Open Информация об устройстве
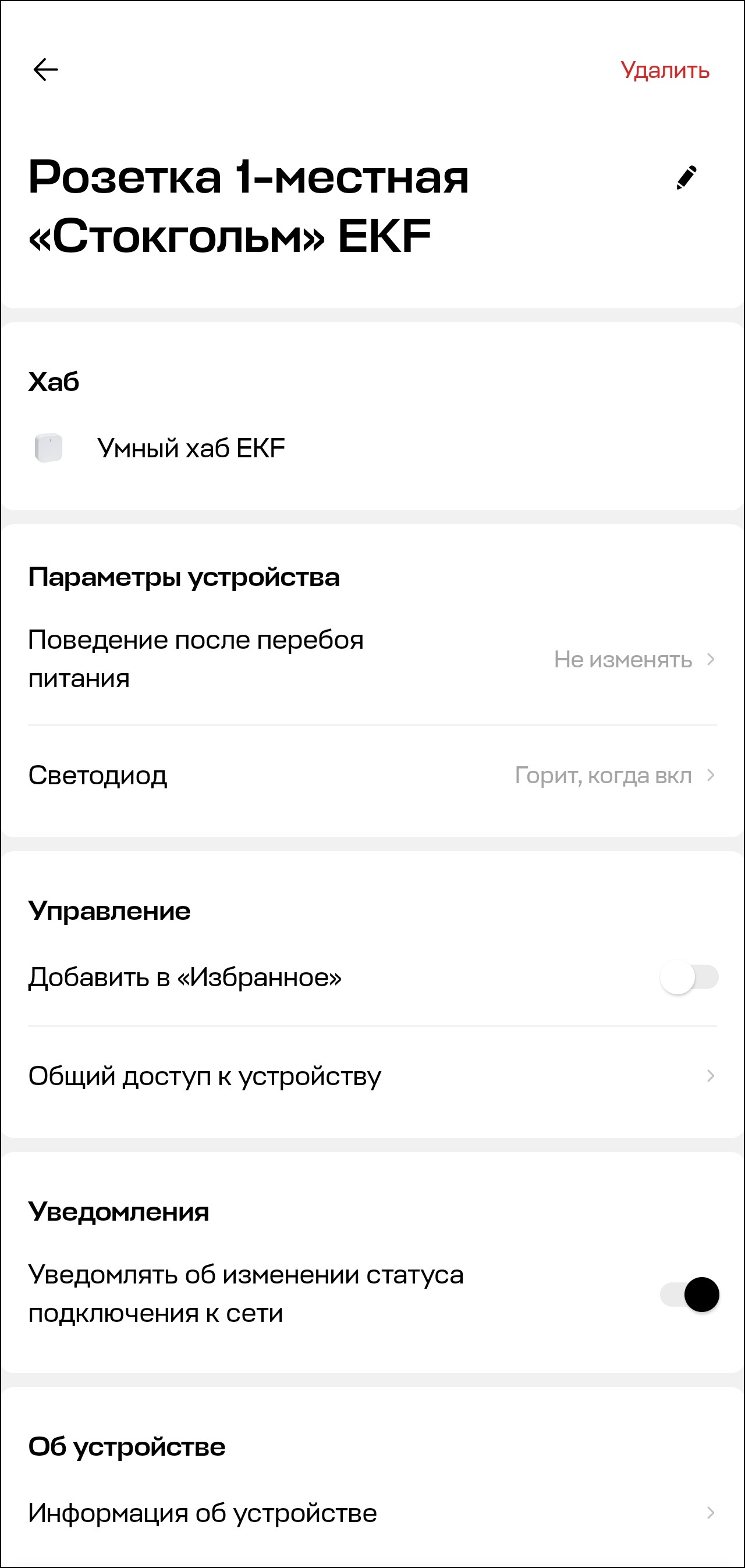 [x=202, y=1513]
